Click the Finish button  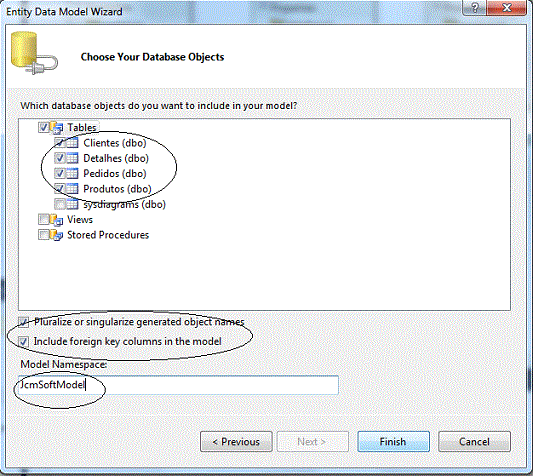point(393,442)
